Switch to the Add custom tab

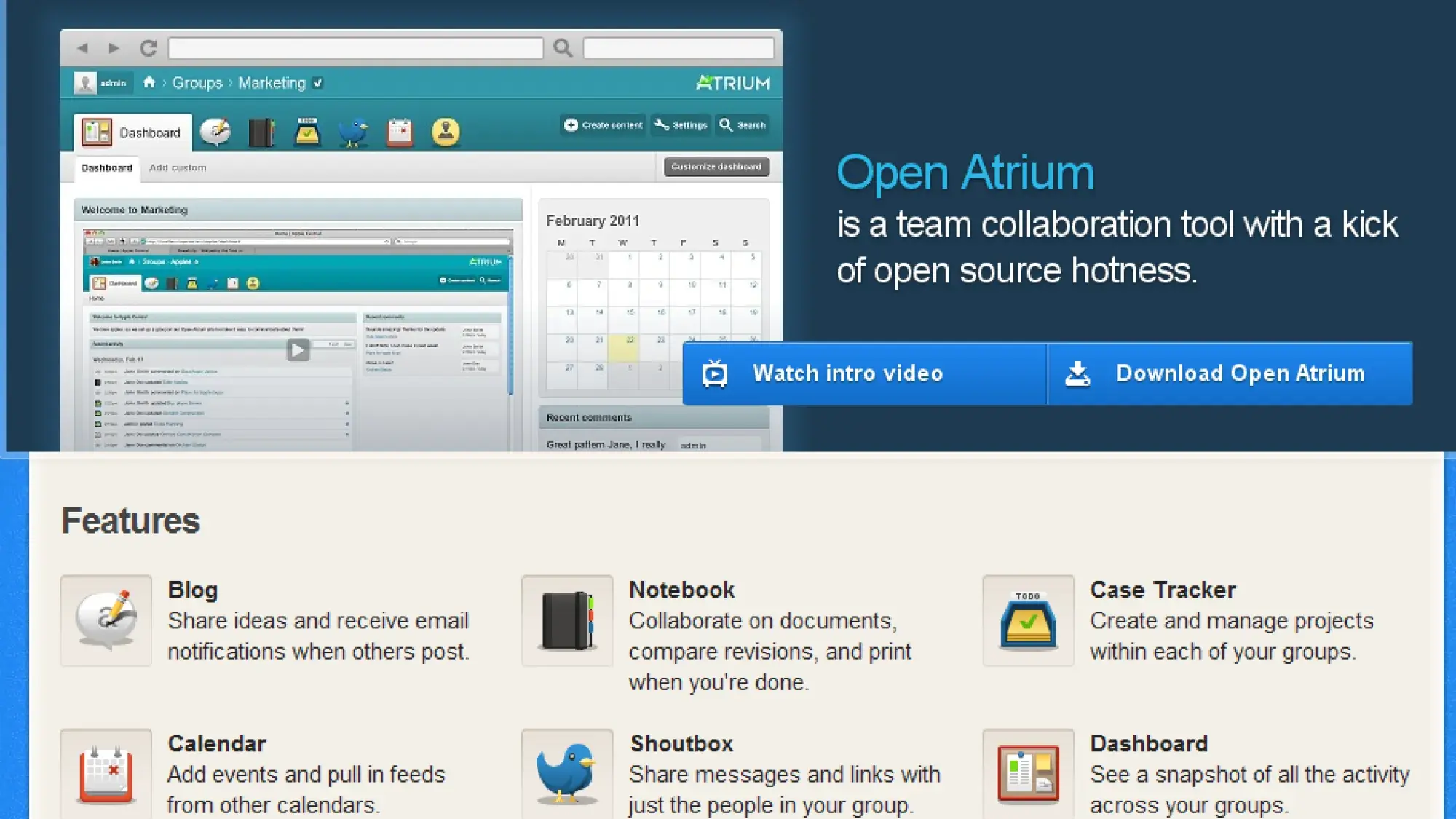click(x=178, y=167)
